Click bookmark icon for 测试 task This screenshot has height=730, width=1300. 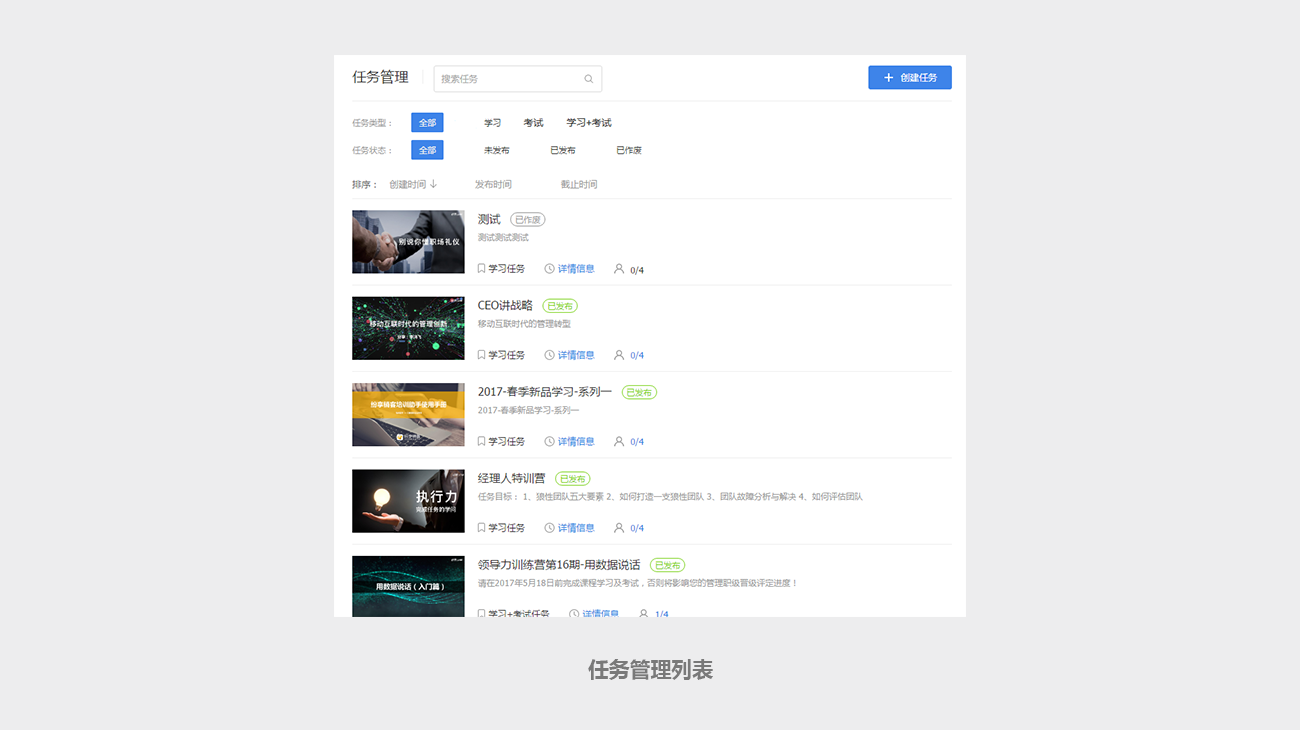(481, 269)
